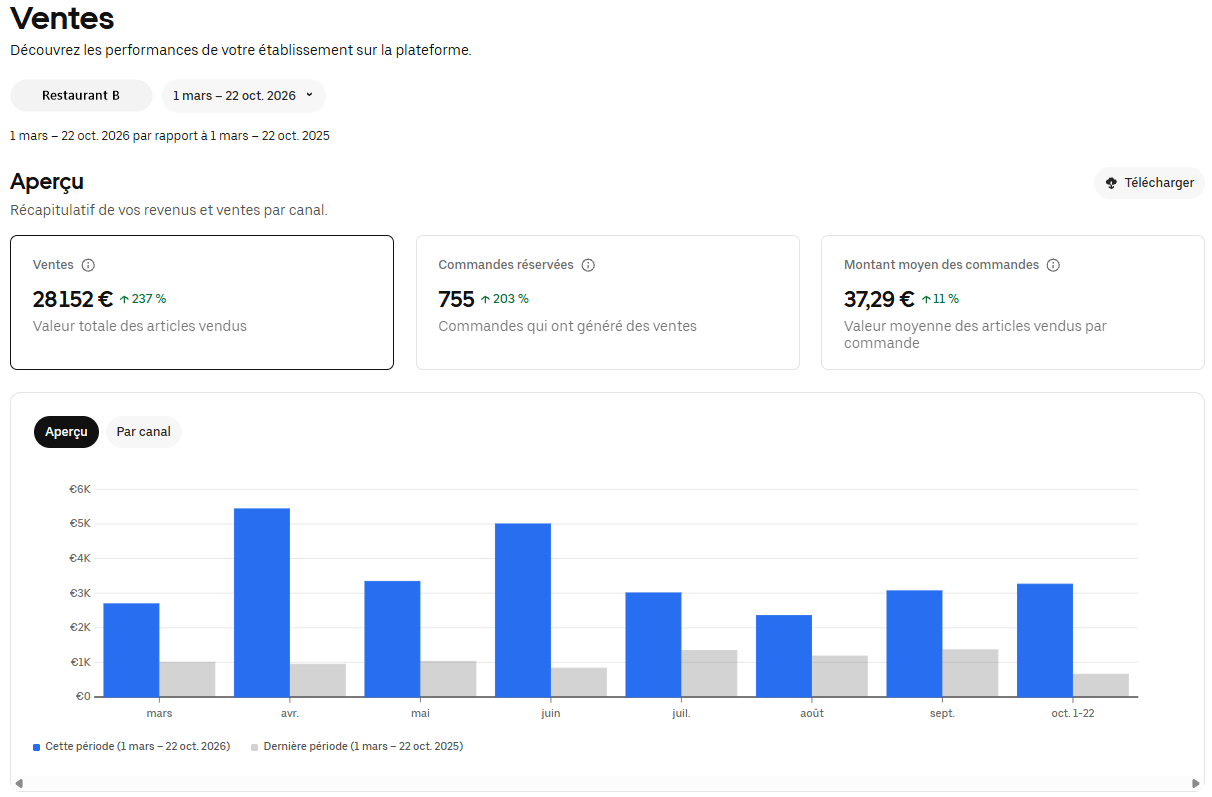Click the gray avr. bar for last period
The width and height of the screenshot is (1212, 797).
pos(318,680)
